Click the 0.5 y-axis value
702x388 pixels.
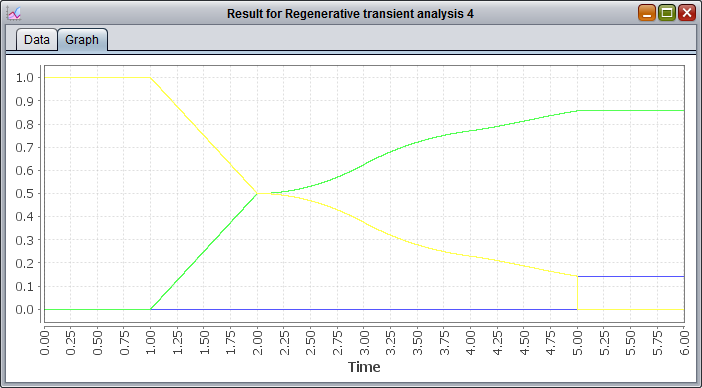click(x=25, y=193)
